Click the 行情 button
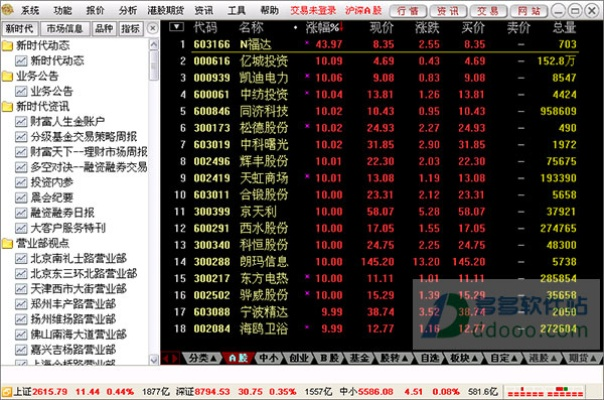The height and width of the screenshot is (400, 604). [406, 9]
